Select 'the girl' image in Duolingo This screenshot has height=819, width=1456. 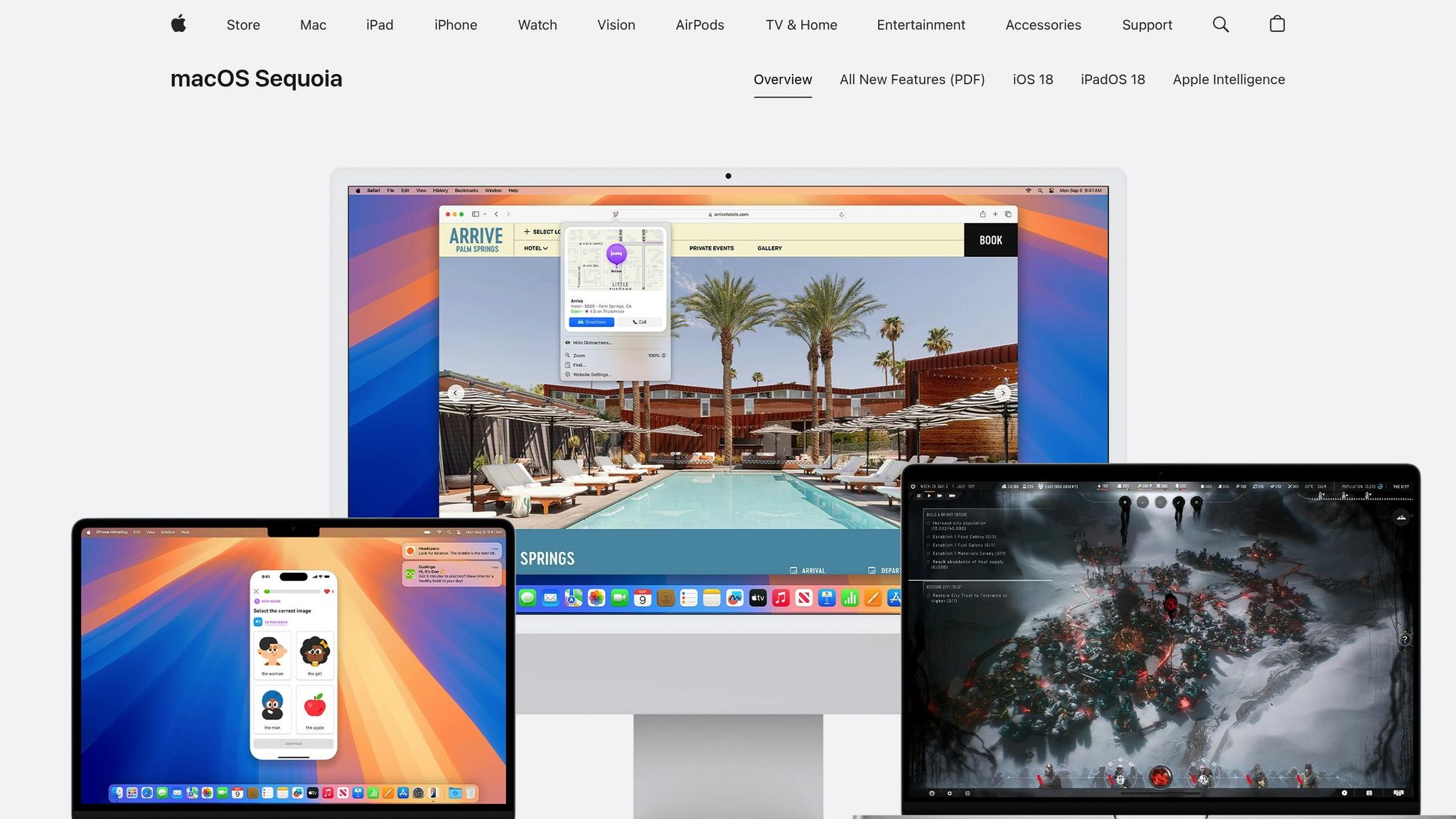314,655
